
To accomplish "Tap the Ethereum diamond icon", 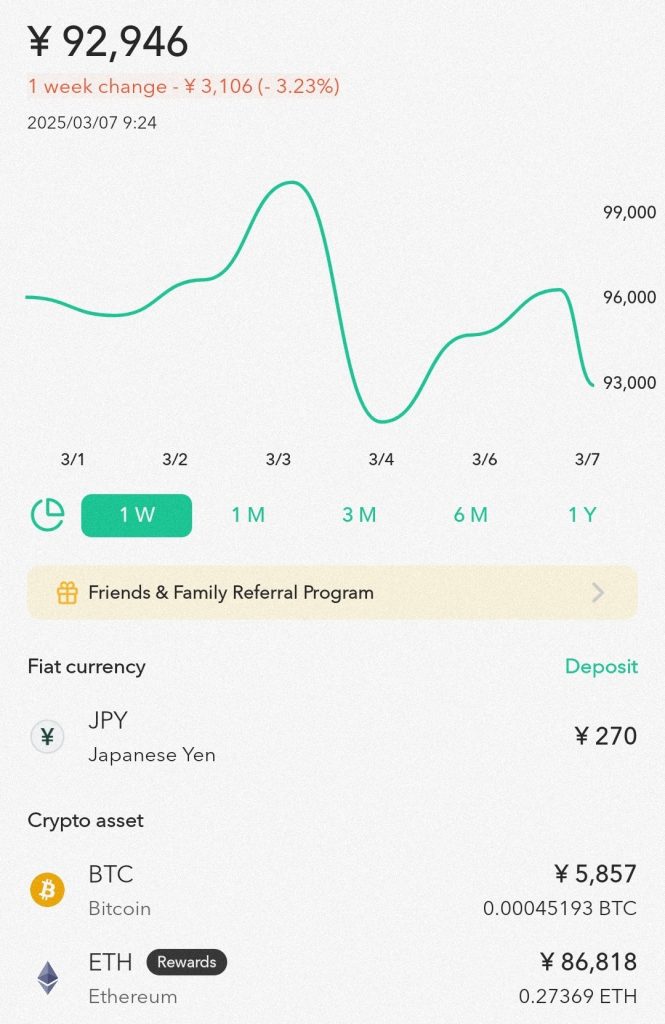I will click(47, 977).
